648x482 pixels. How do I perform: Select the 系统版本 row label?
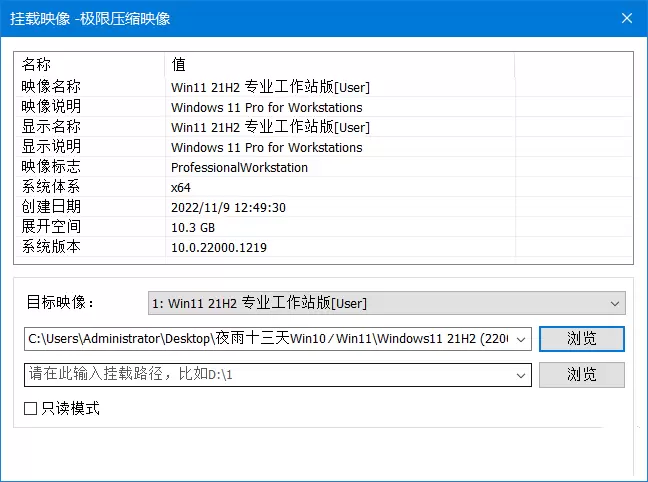pos(51,247)
